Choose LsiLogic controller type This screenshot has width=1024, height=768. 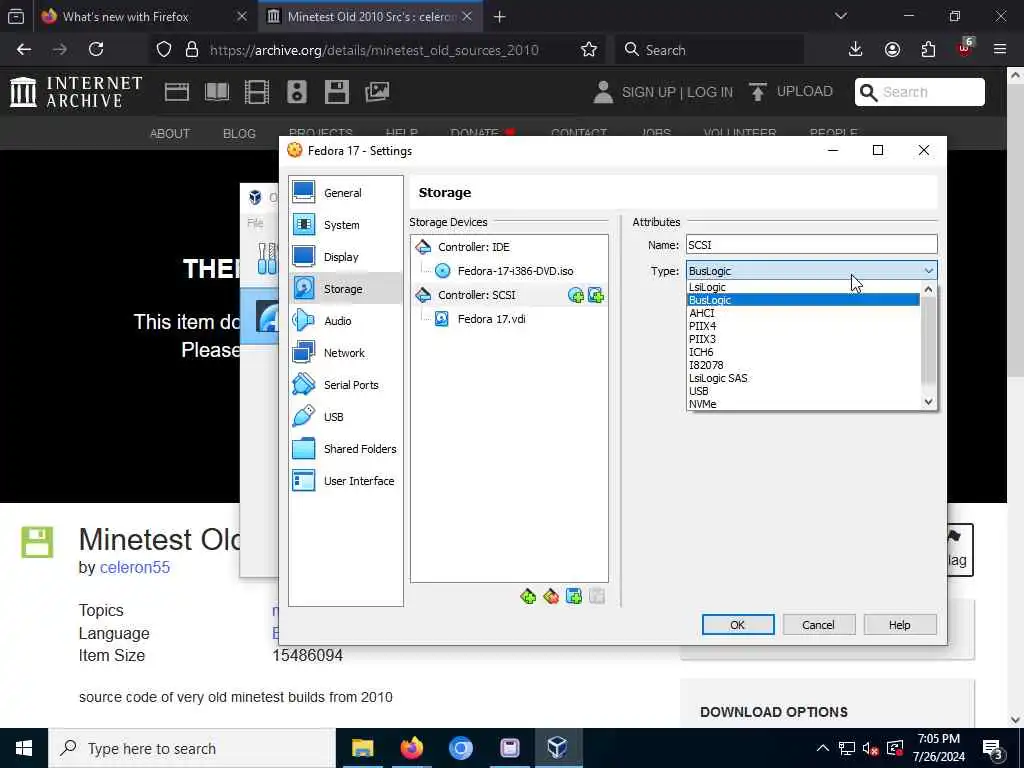803,287
